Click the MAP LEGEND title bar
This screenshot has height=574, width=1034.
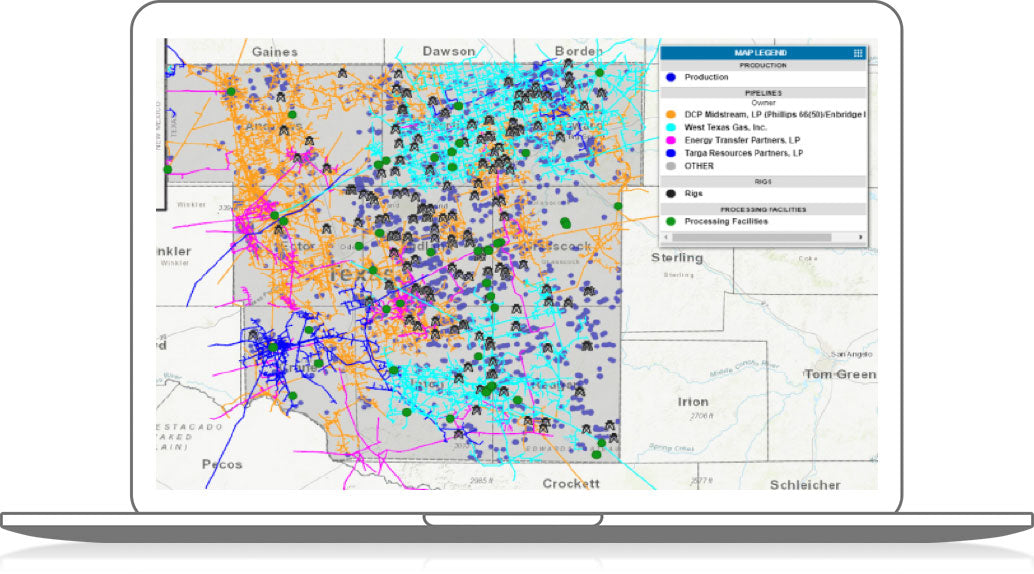[763, 53]
